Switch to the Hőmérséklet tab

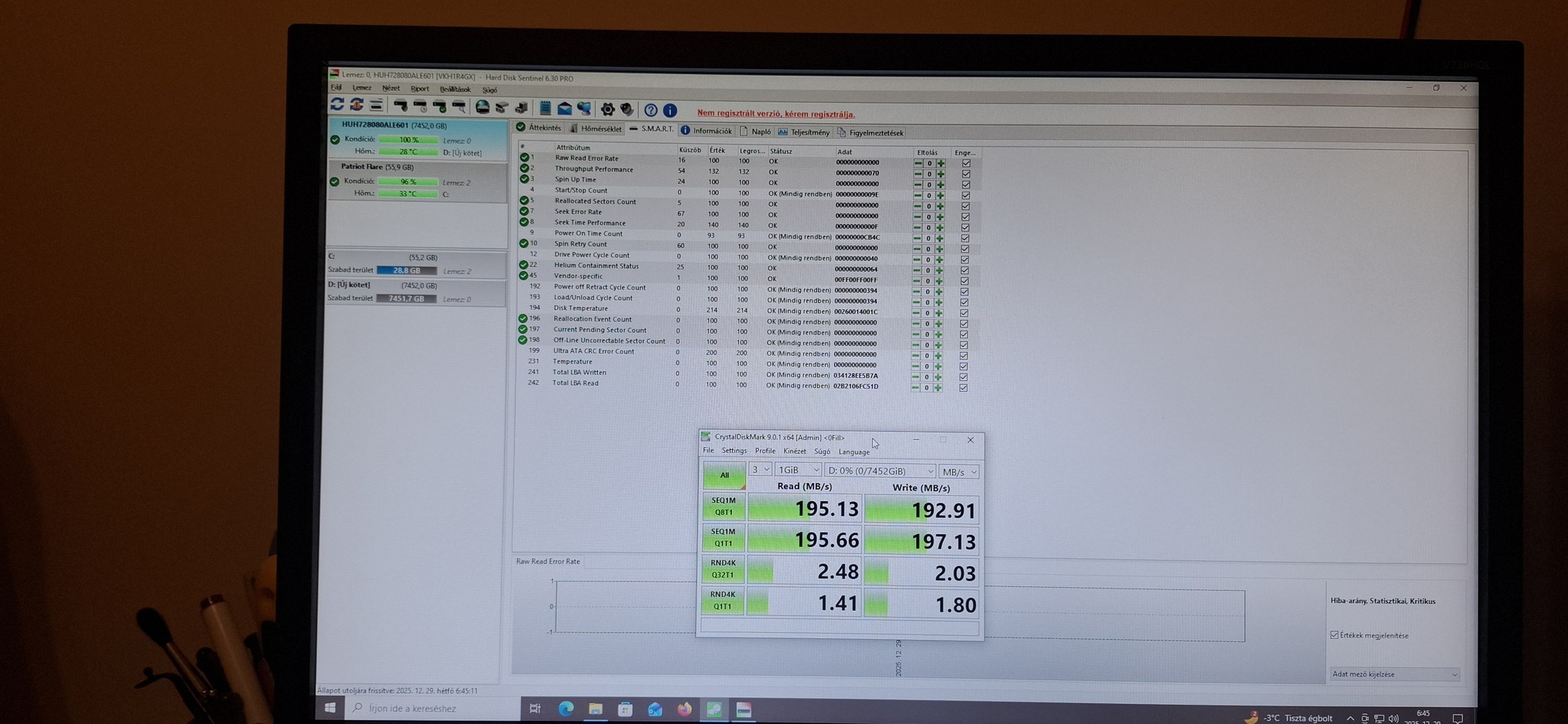pyautogui.click(x=596, y=129)
